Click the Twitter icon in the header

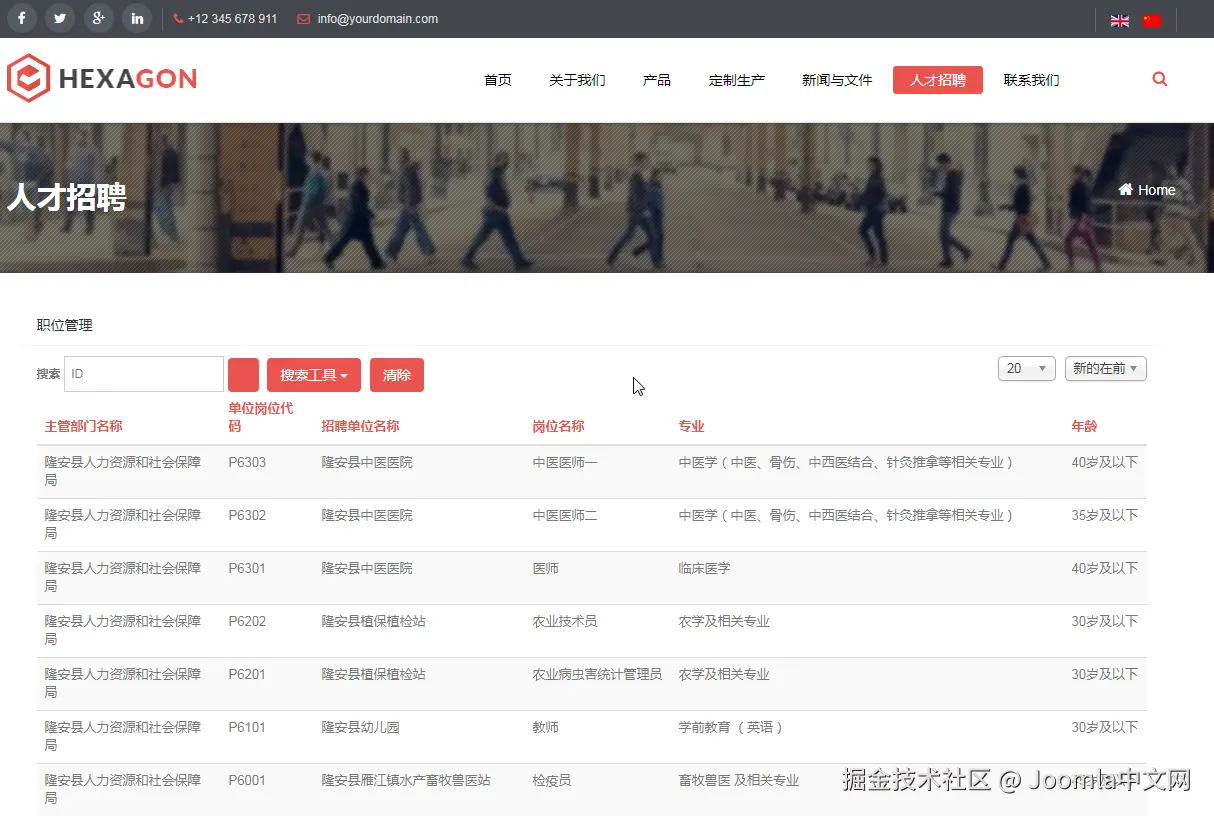tap(59, 18)
